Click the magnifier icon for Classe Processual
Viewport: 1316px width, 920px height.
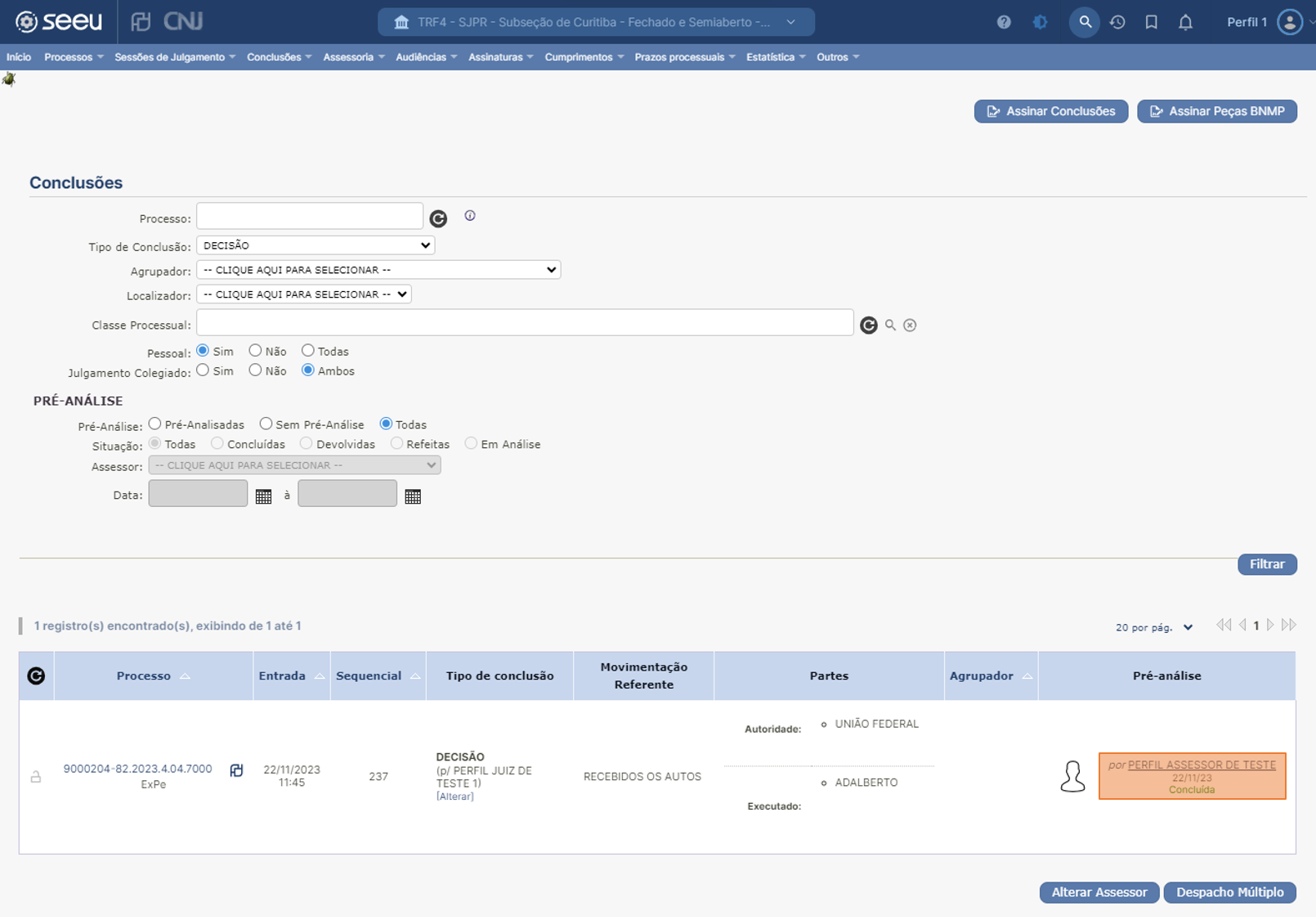pyautogui.click(x=890, y=325)
